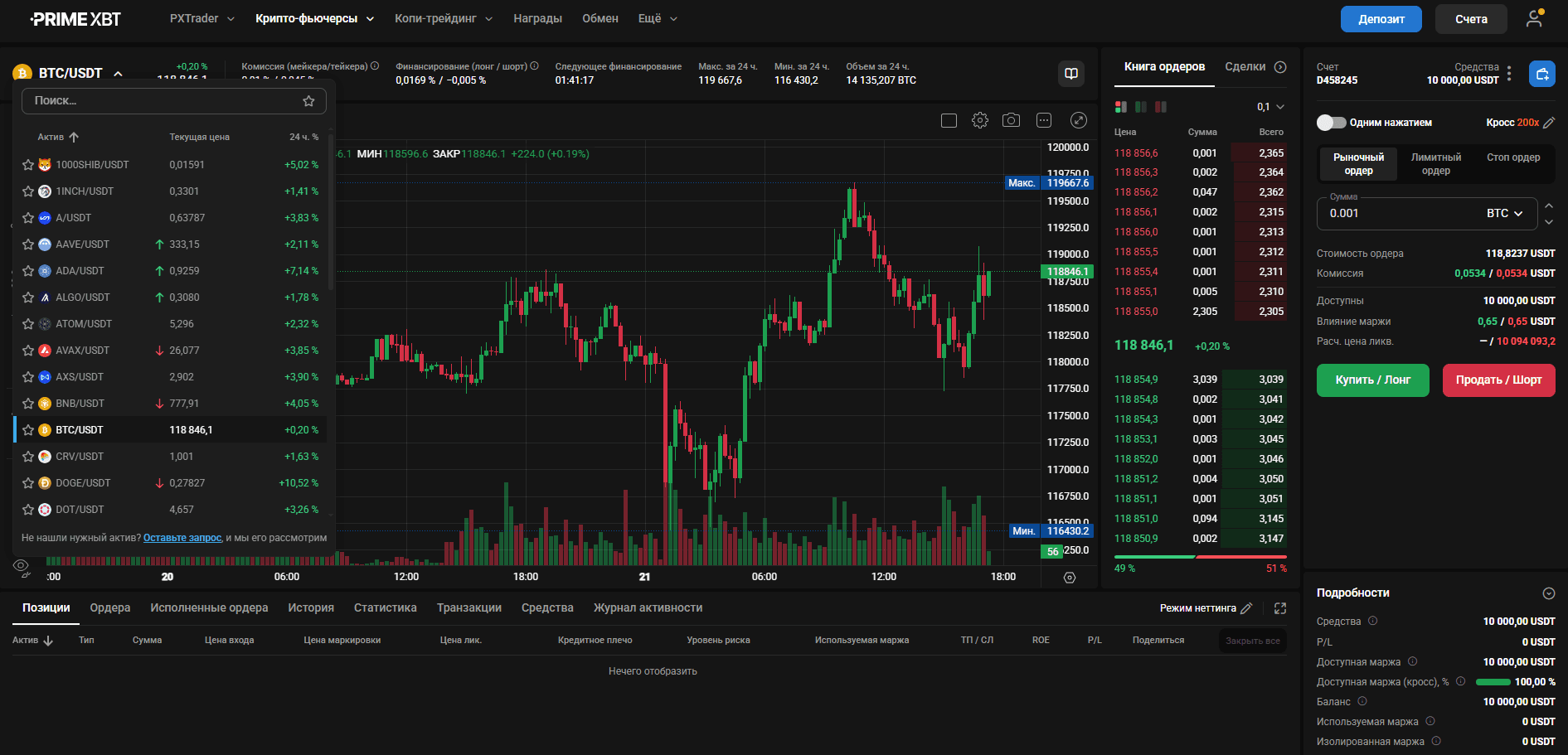This screenshot has width=1568, height=755.
Task: Open chart settings gear icon
Action: point(979,120)
